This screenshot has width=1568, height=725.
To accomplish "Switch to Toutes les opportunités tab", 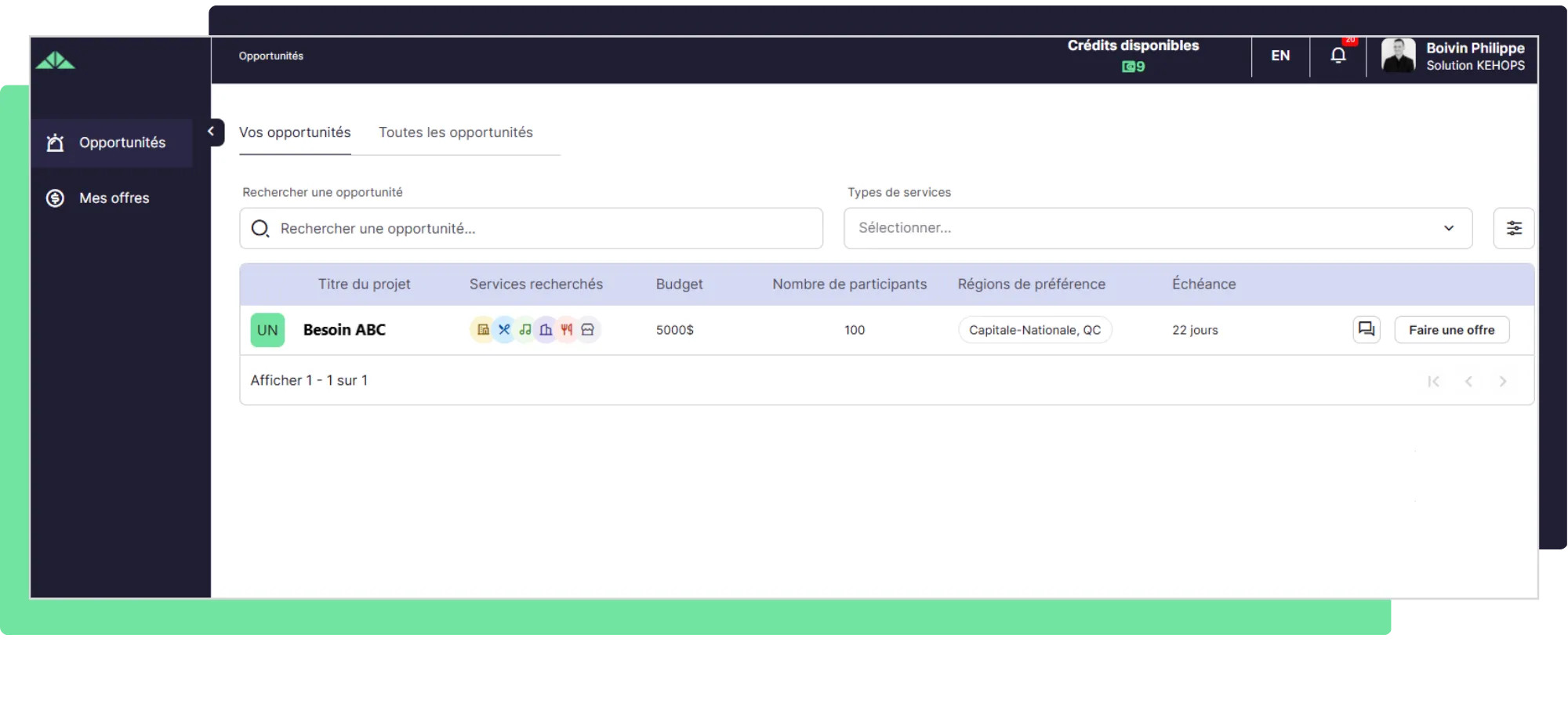I will 456,132.
